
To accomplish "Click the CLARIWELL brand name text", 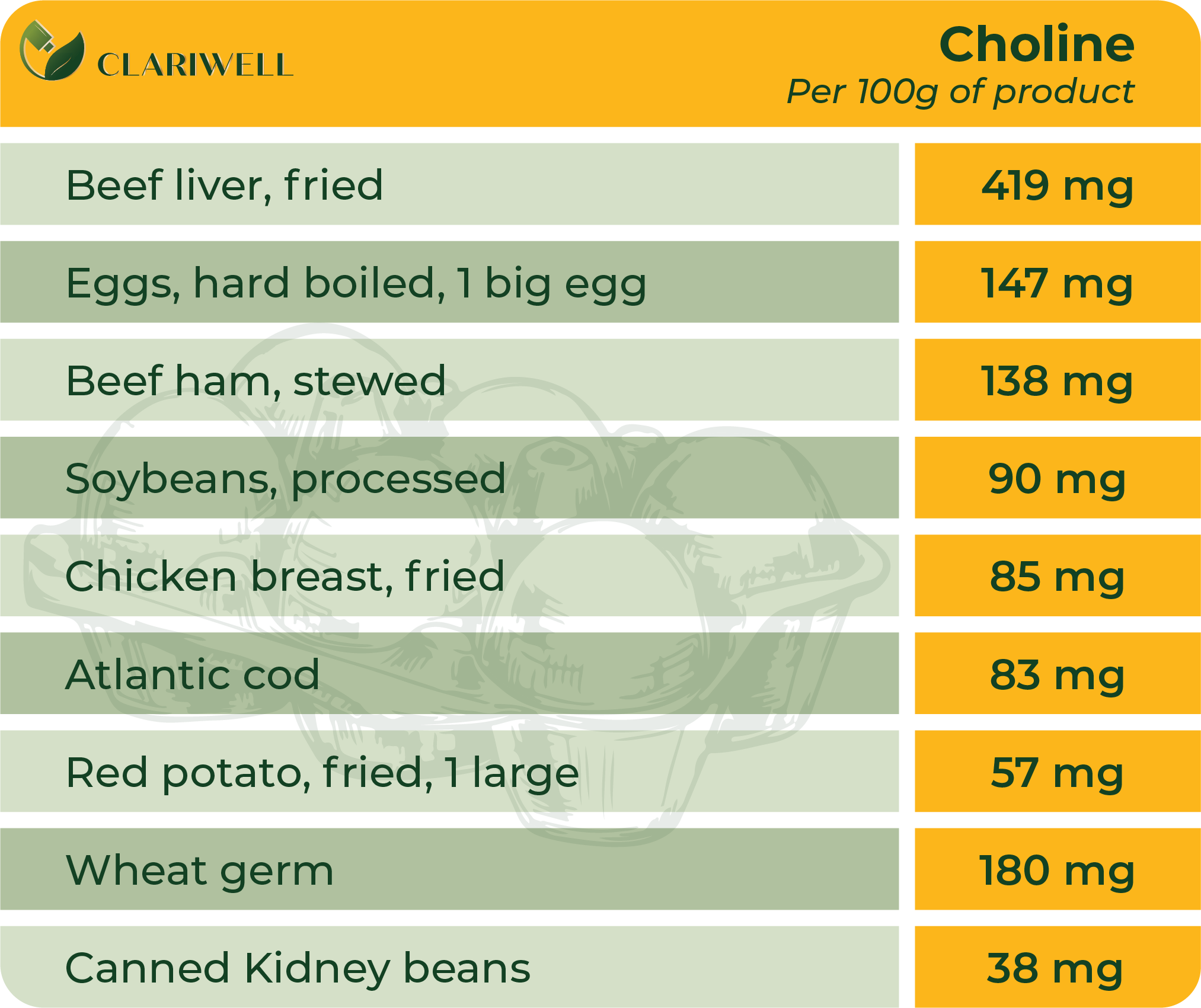I will (195, 65).
